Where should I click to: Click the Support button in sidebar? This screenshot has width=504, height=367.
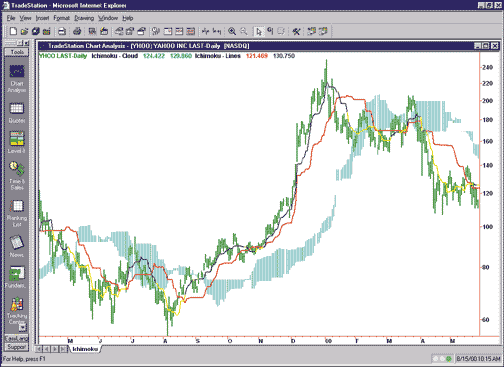(17, 347)
